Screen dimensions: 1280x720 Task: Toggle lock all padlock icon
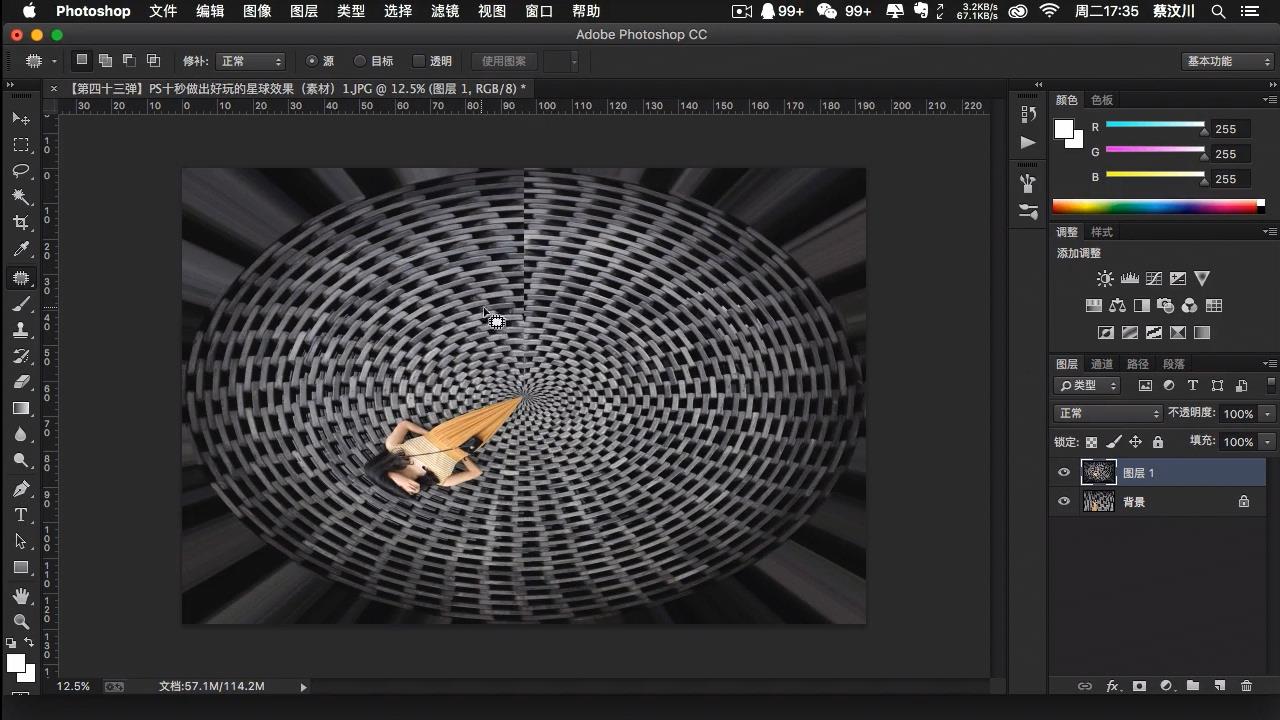coord(1158,442)
